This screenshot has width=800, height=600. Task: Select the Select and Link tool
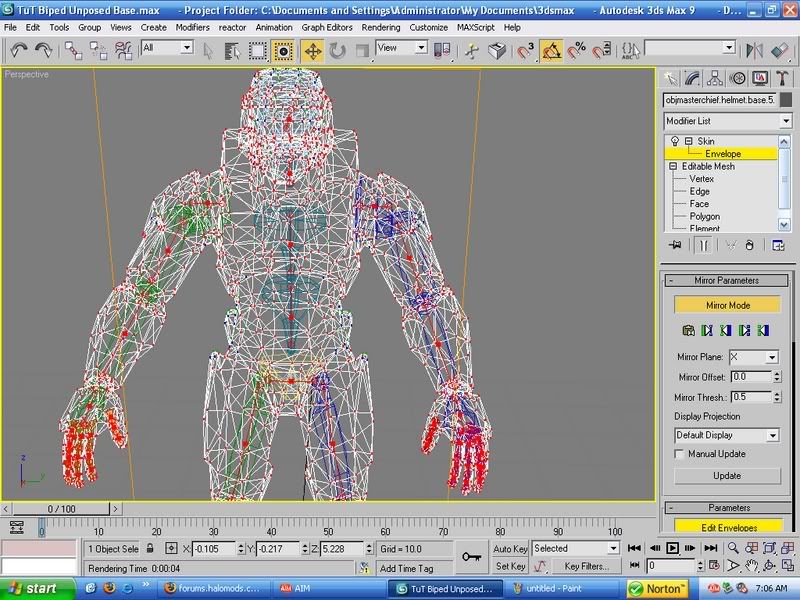73,51
